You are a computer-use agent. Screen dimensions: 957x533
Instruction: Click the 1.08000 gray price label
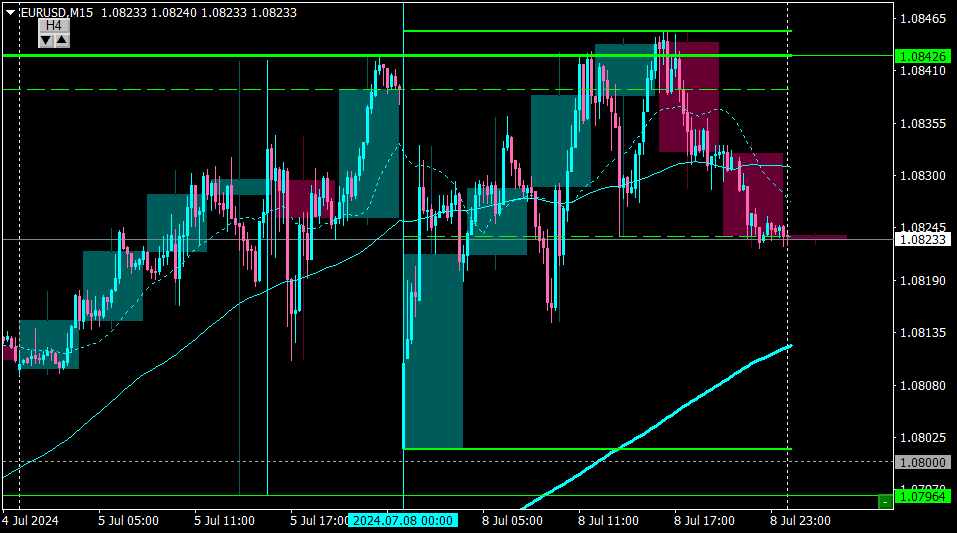tap(923, 462)
